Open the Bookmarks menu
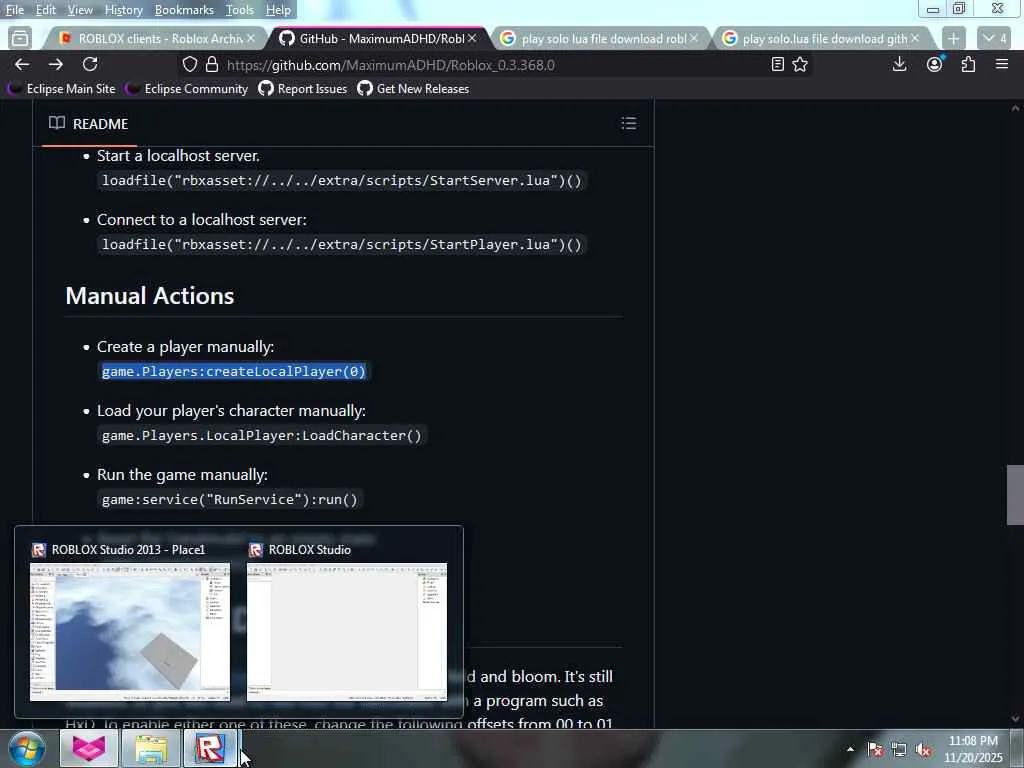The width and height of the screenshot is (1024, 768). 184,10
